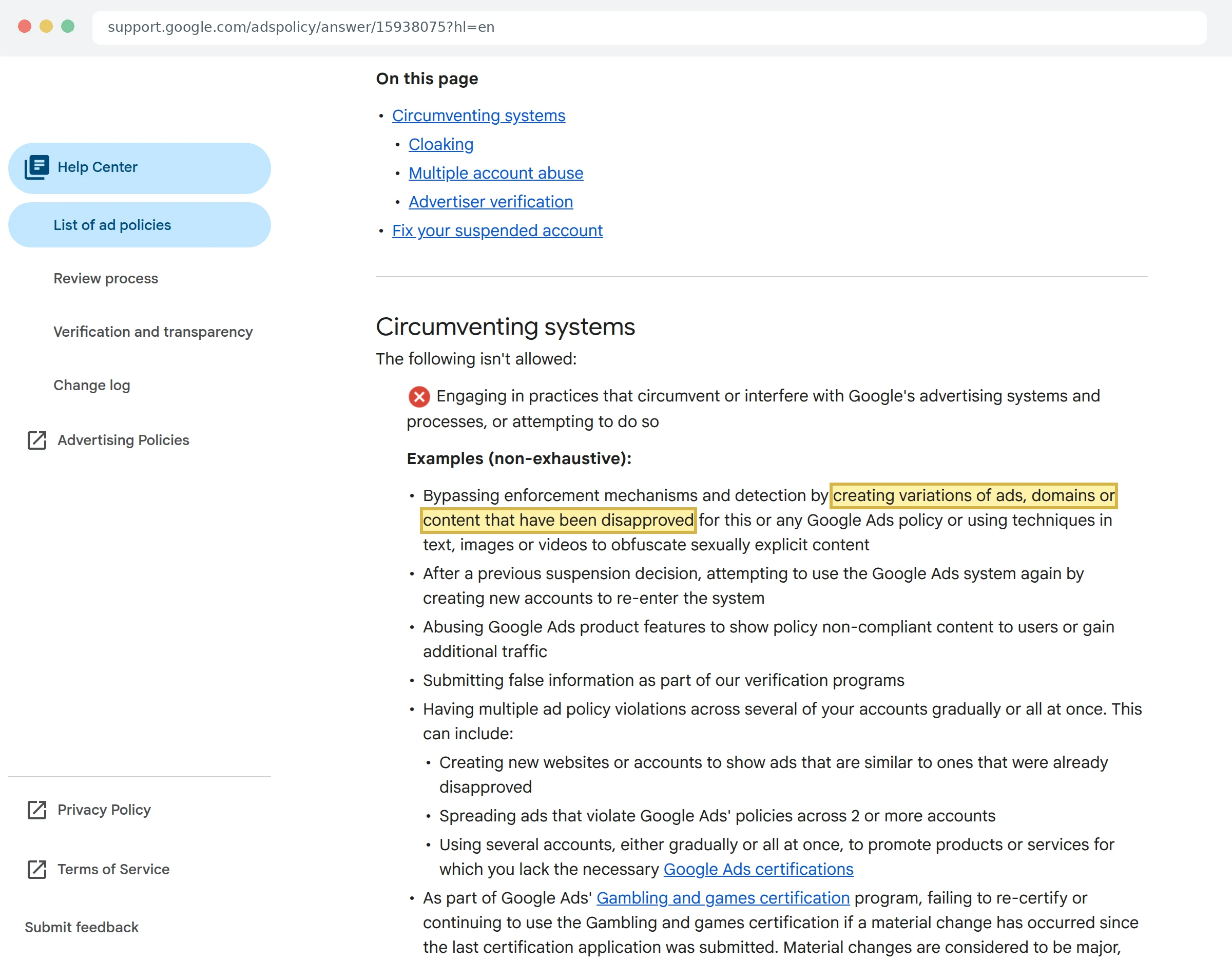This screenshot has width=1232, height=960.
Task: Click the green maximize window dot
Action: pos(68,27)
